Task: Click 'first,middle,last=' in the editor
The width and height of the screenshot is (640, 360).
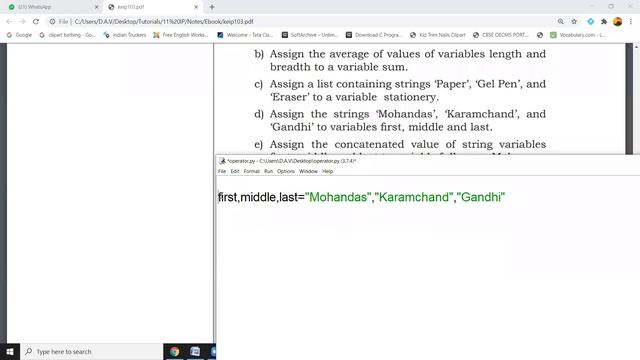Action: pyautogui.click(x=262, y=197)
